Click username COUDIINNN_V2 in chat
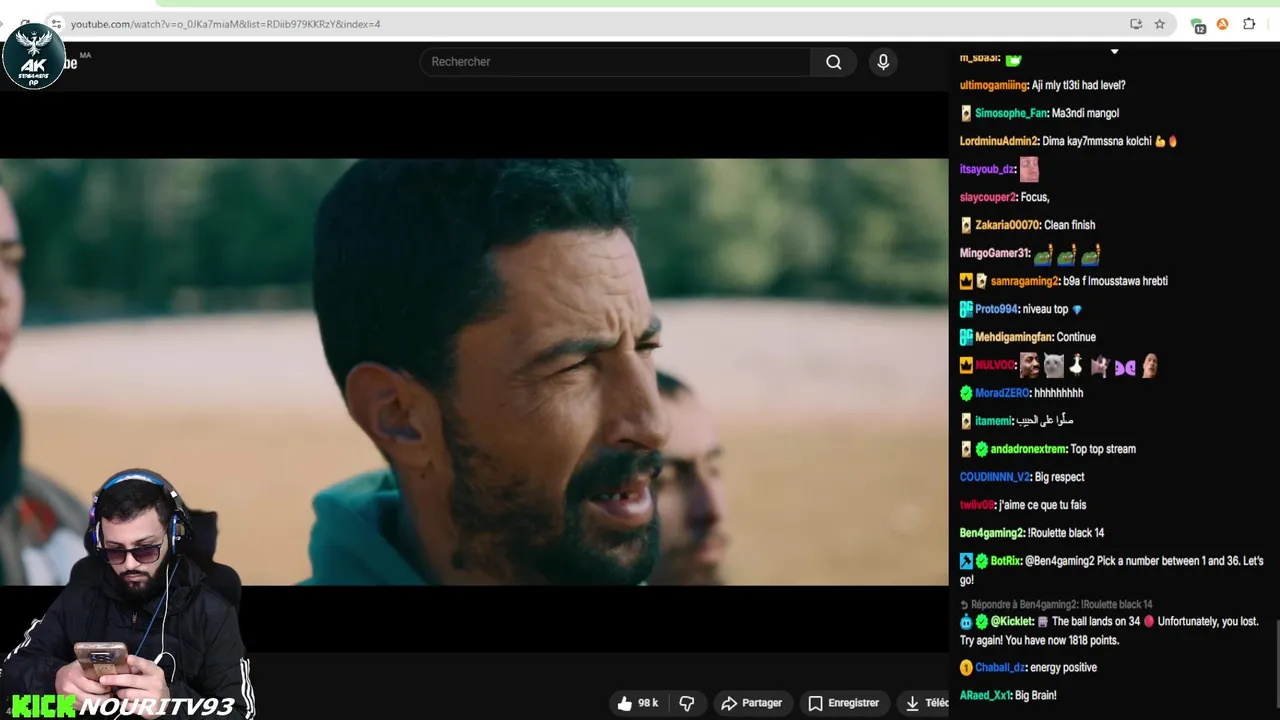 click(x=994, y=477)
